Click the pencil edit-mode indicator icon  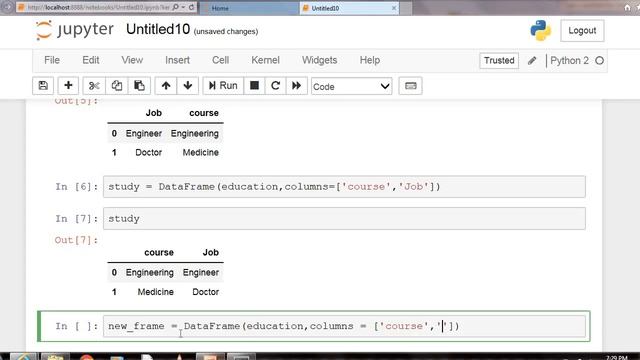[x=532, y=61]
